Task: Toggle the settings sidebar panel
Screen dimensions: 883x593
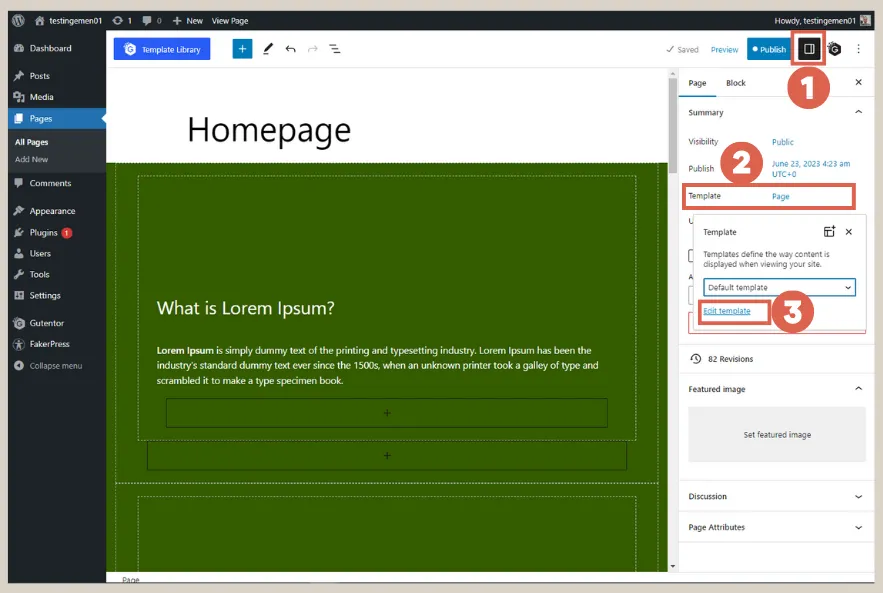Action: (808, 49)
